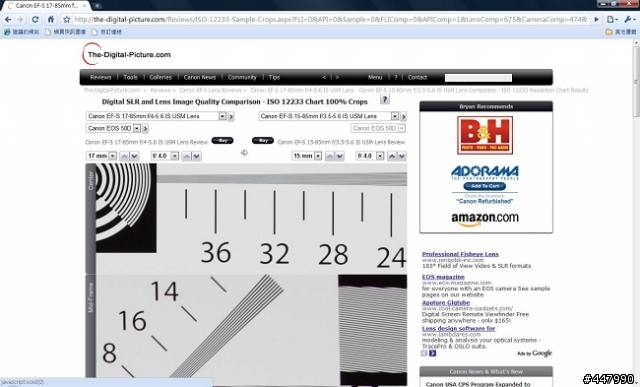This screenshot has height=387, width=640.
Task: Click next-lens arrow beside the 17-85mm lens dropdown
Action: click(x=231, y=117)
